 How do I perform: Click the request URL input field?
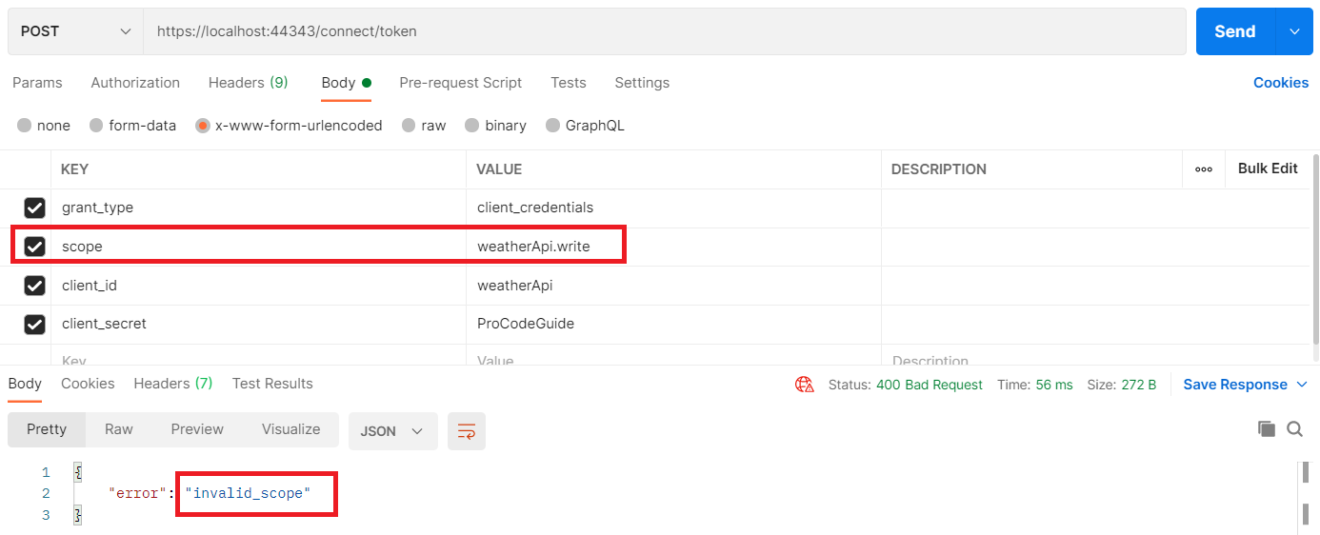(660, 32)
